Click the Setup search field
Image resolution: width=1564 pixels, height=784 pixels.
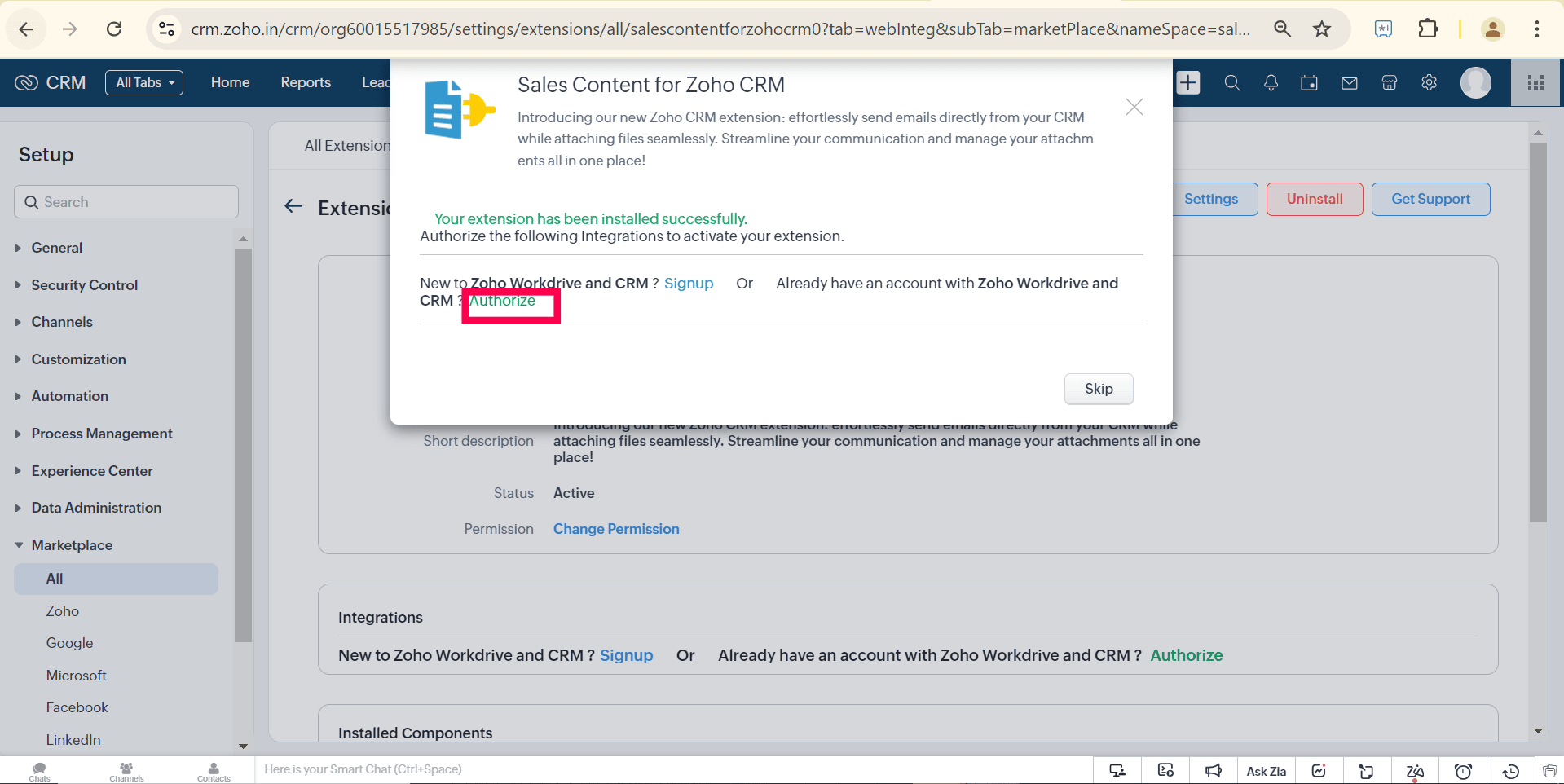click(126, 202)
